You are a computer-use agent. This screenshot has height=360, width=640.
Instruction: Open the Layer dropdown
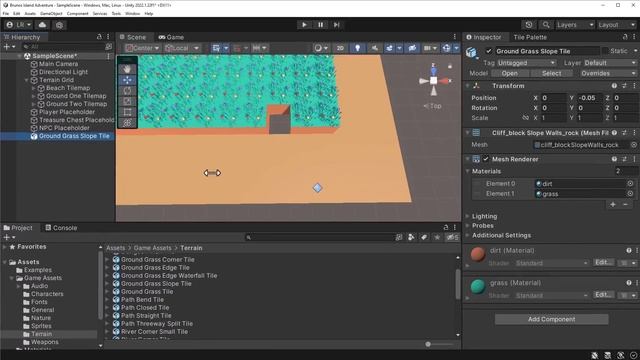click(610, 63)
